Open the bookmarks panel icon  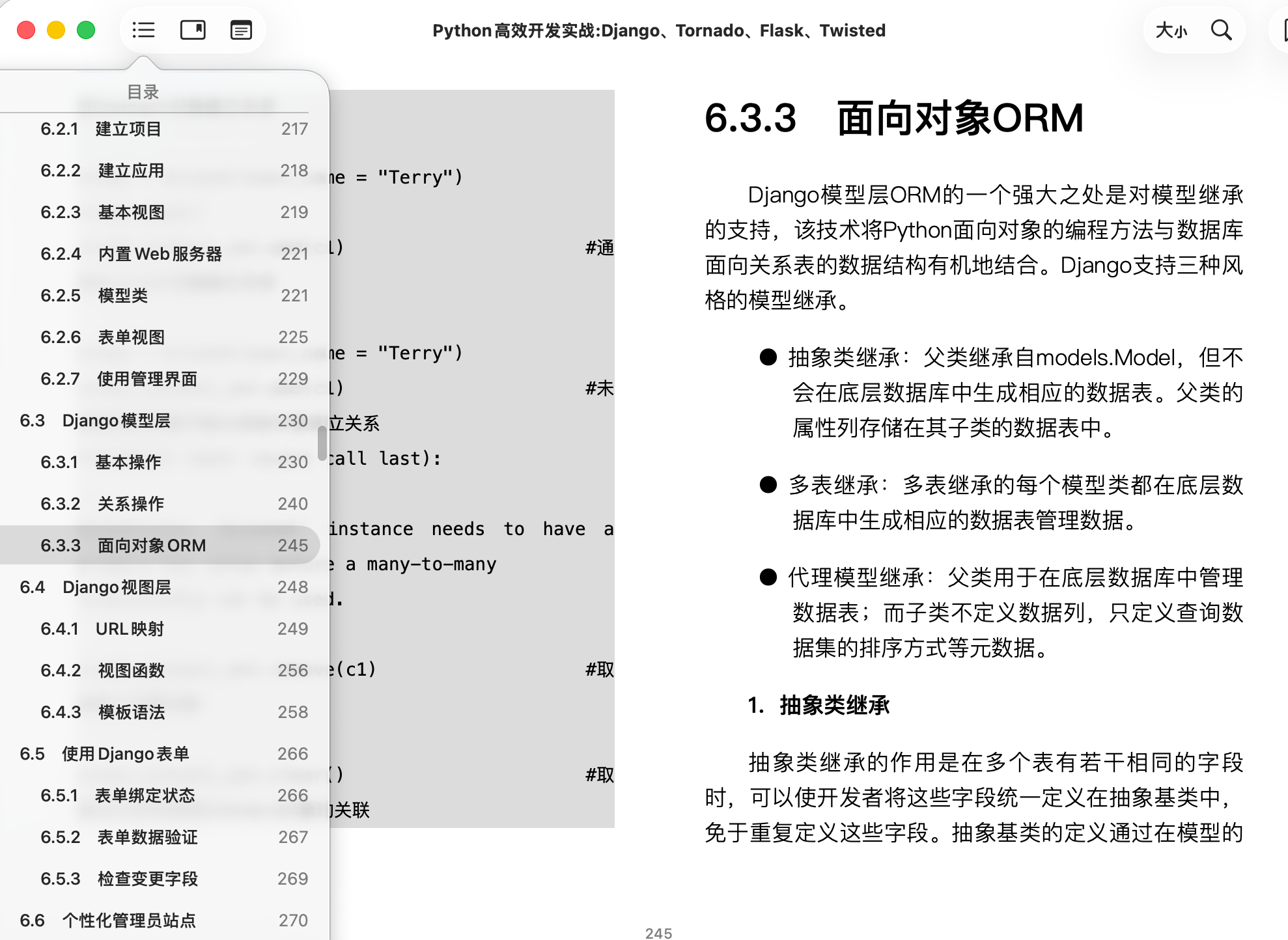[x=193, y=30]
